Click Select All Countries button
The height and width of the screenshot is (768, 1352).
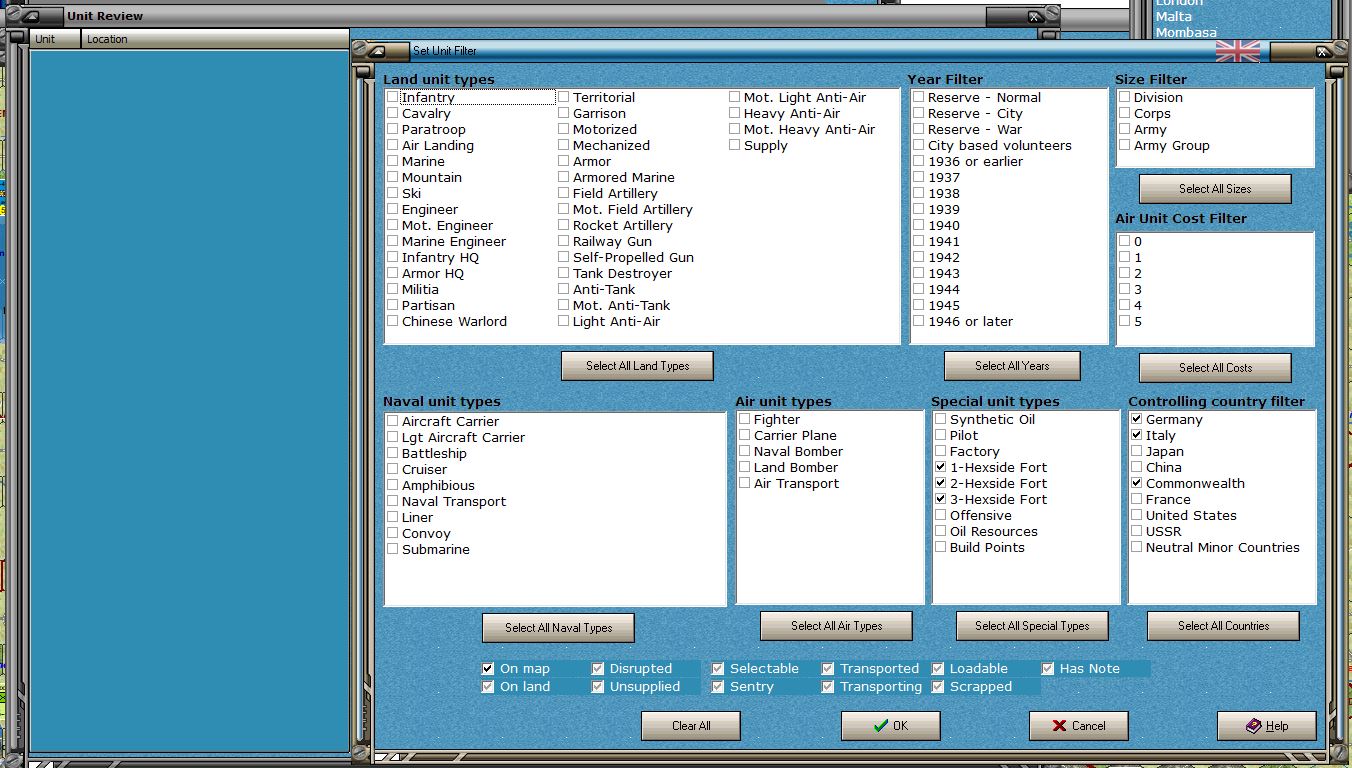[x=1223, y=626]
